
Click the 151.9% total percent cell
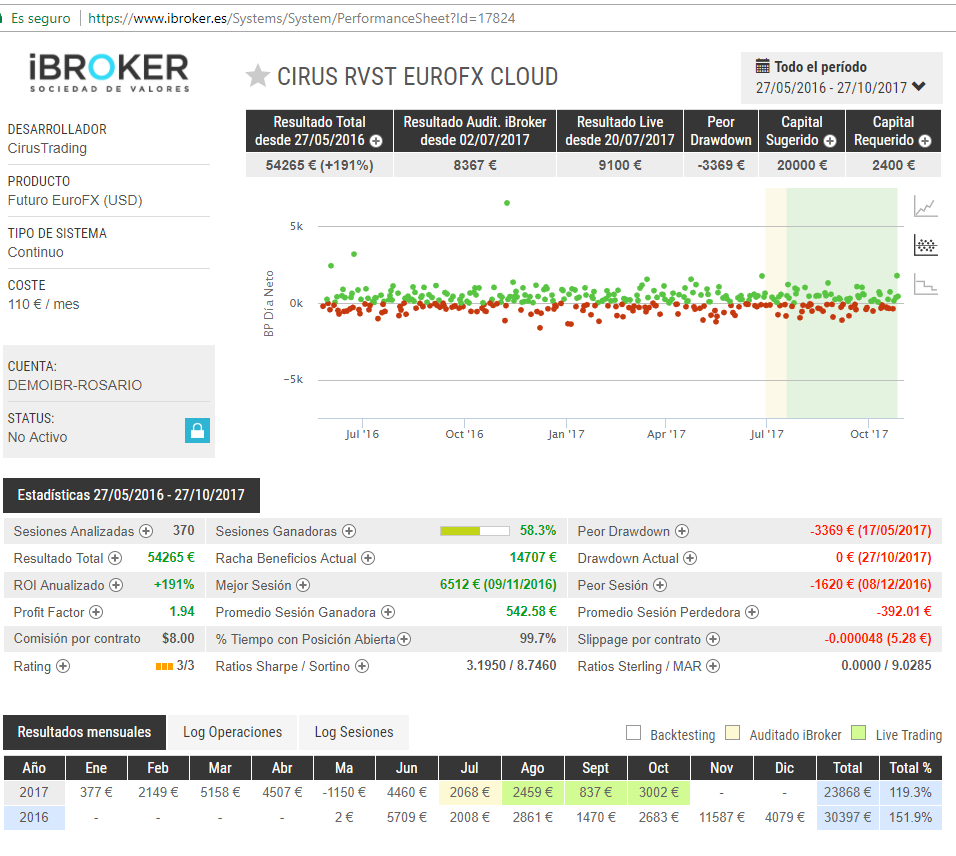[910, 818]
